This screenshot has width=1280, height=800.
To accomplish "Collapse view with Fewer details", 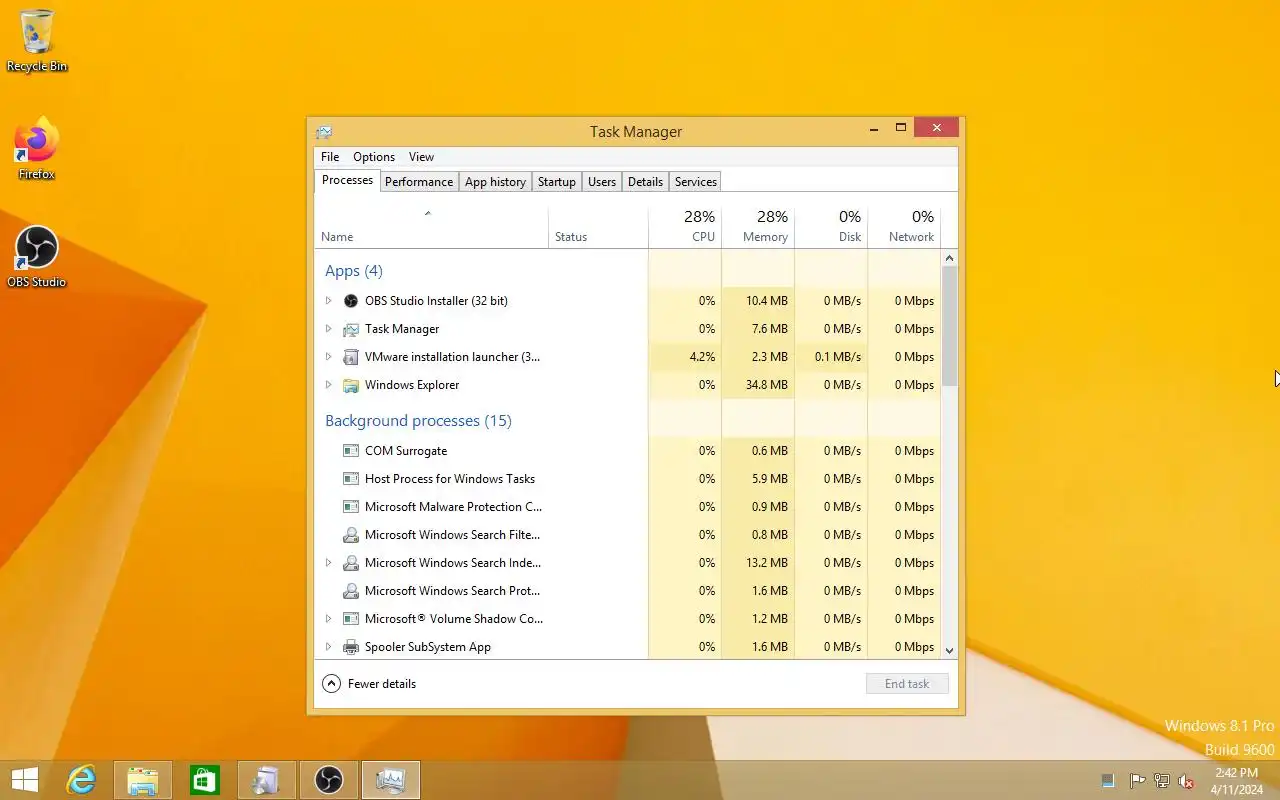I will point(369,684).
